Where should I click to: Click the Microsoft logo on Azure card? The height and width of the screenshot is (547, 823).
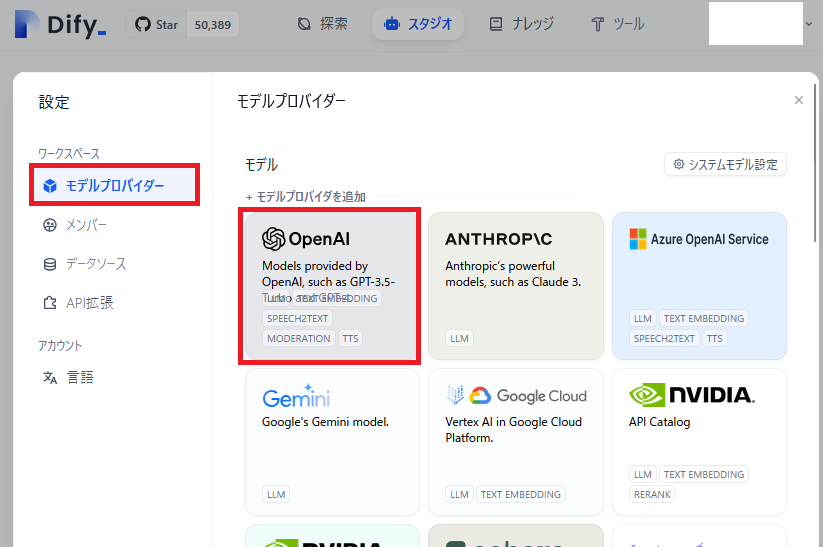638,239
